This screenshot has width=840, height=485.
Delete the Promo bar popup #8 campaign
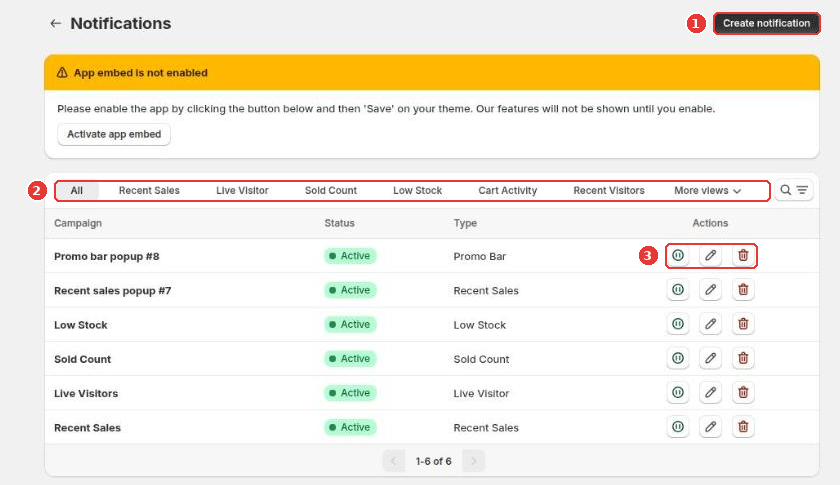pyautogui.click(x=743, y=256)
